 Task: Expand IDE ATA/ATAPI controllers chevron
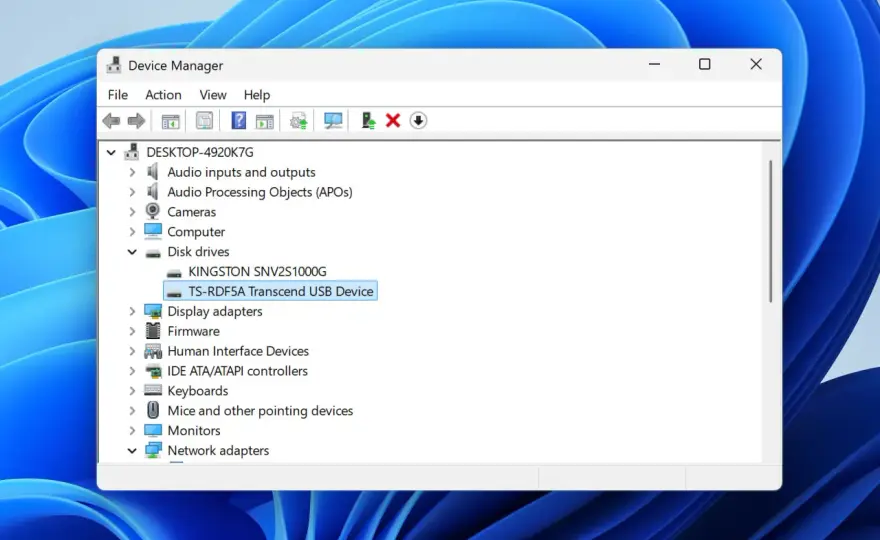(132, 371)
